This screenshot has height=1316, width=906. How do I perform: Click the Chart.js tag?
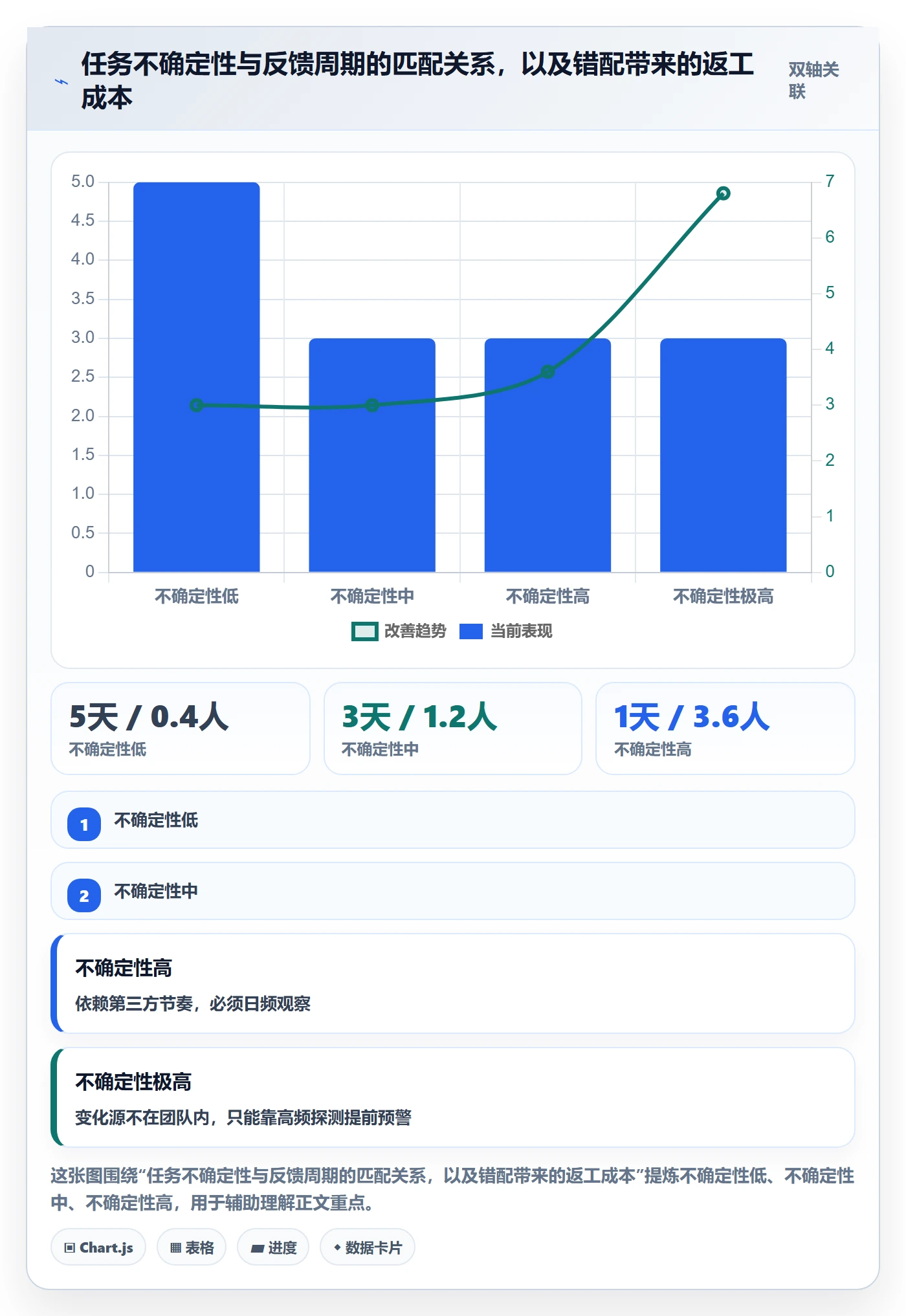click(x=98, y=1247)
